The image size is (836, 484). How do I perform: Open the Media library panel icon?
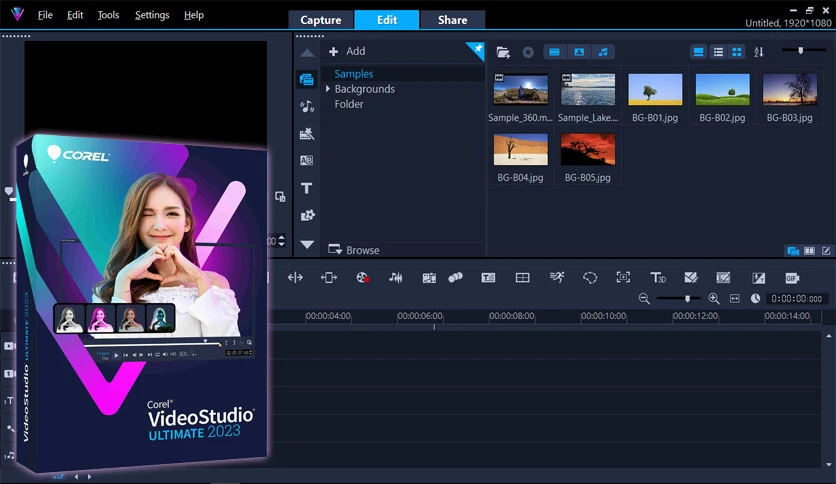(307, 79)
